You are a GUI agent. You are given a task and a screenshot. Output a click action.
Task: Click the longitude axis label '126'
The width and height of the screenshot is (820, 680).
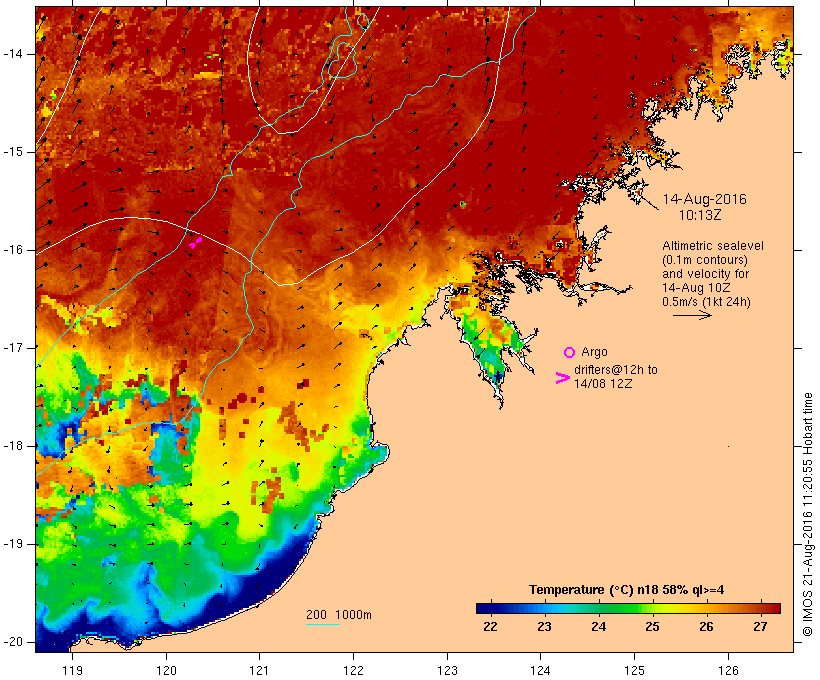pyautogui.click(x=728, y=670)
